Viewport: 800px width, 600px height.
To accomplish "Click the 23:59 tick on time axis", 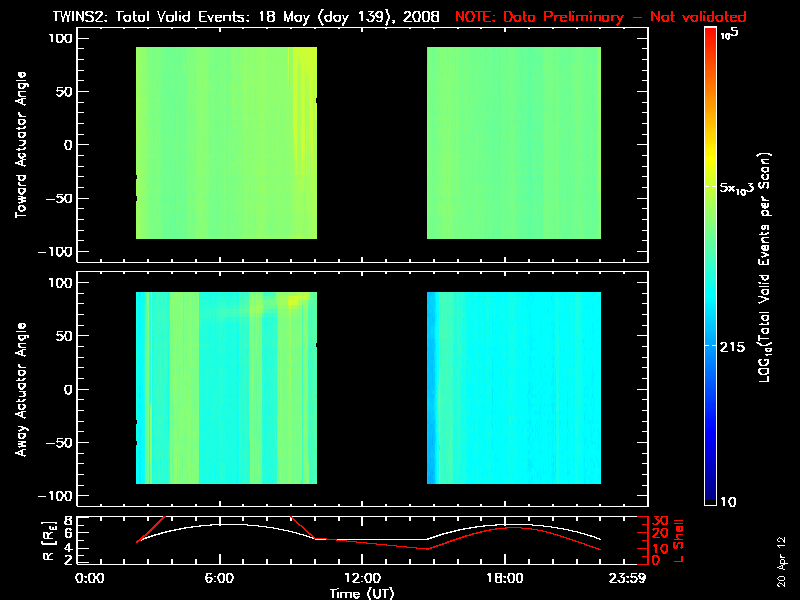I will [x=630, y=577].
